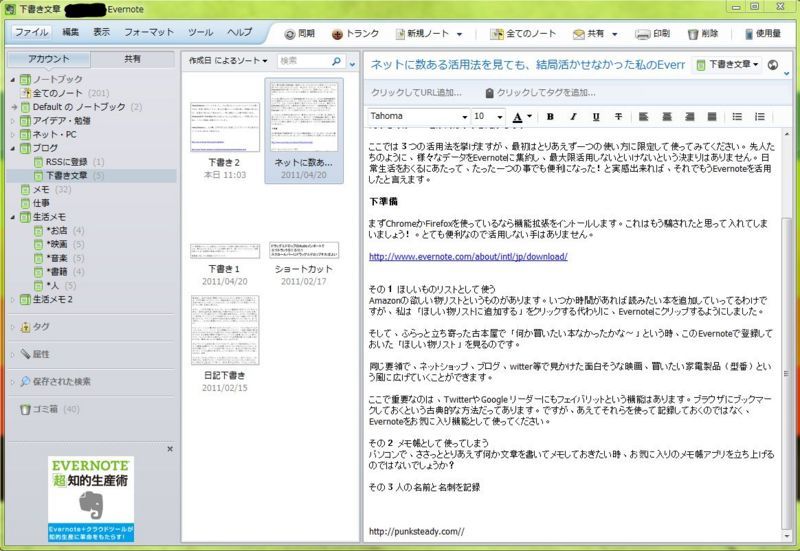Insert a numbered list

760,117
